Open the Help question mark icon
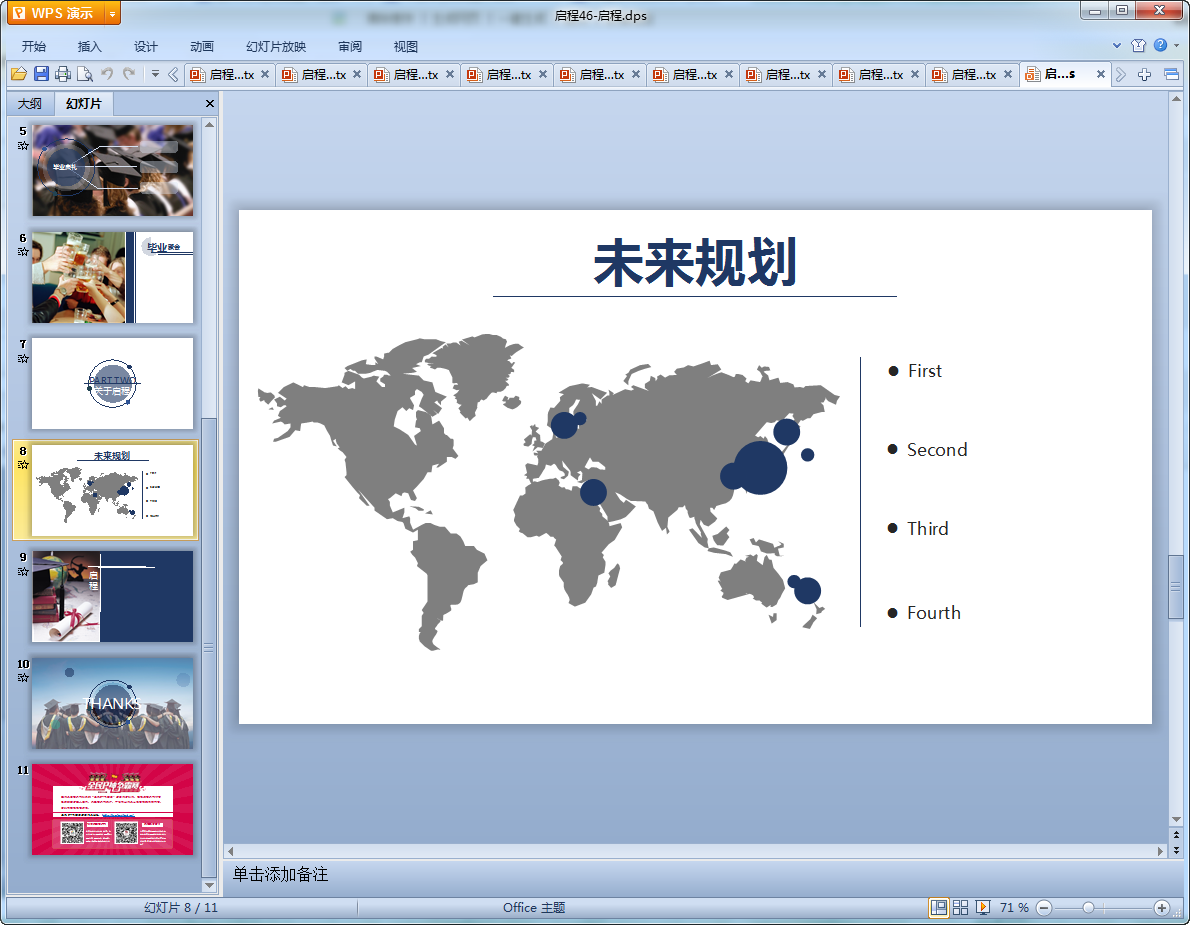The image size is (1190, 925). pyautogui.click(x=1160, y=46)
